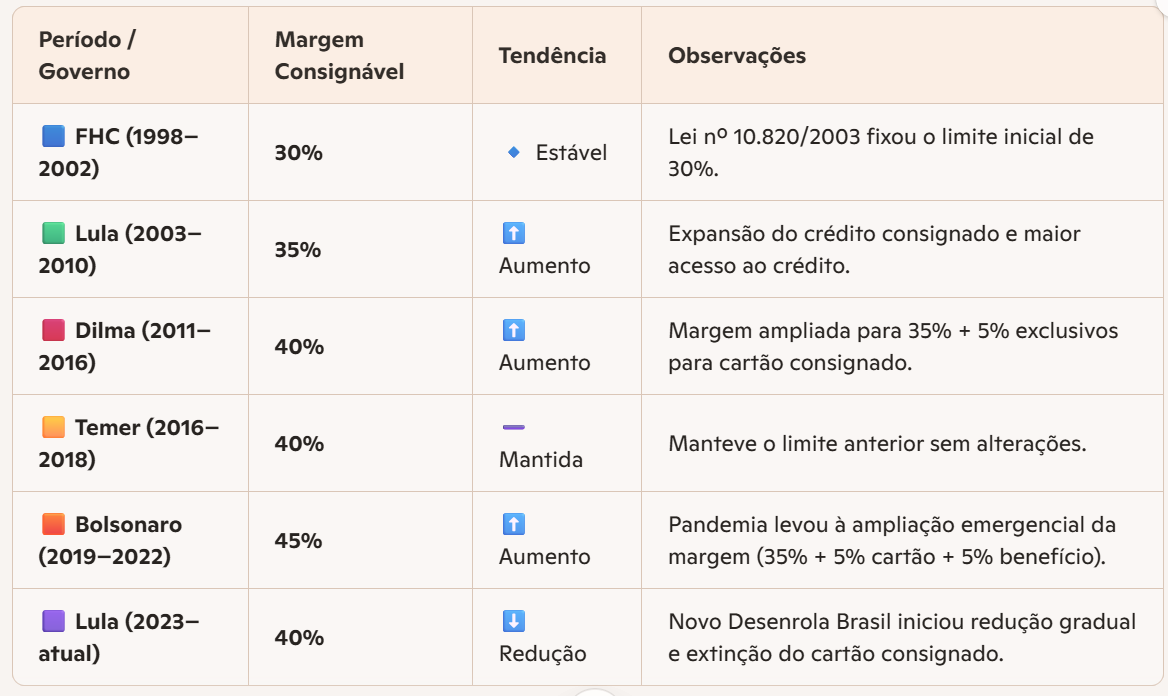Click the Margem Consignável column header
Image resolution: width=1168 pixels, height=696 pixels.
click(339, 55)
